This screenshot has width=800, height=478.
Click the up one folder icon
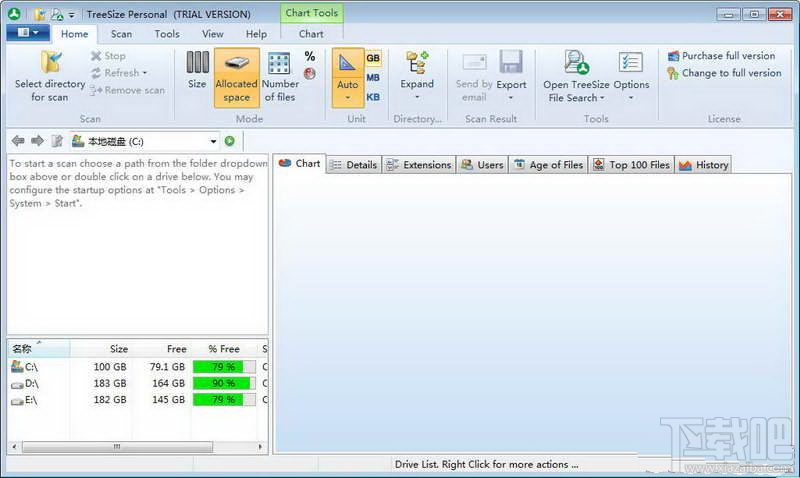tap(57, 141)
